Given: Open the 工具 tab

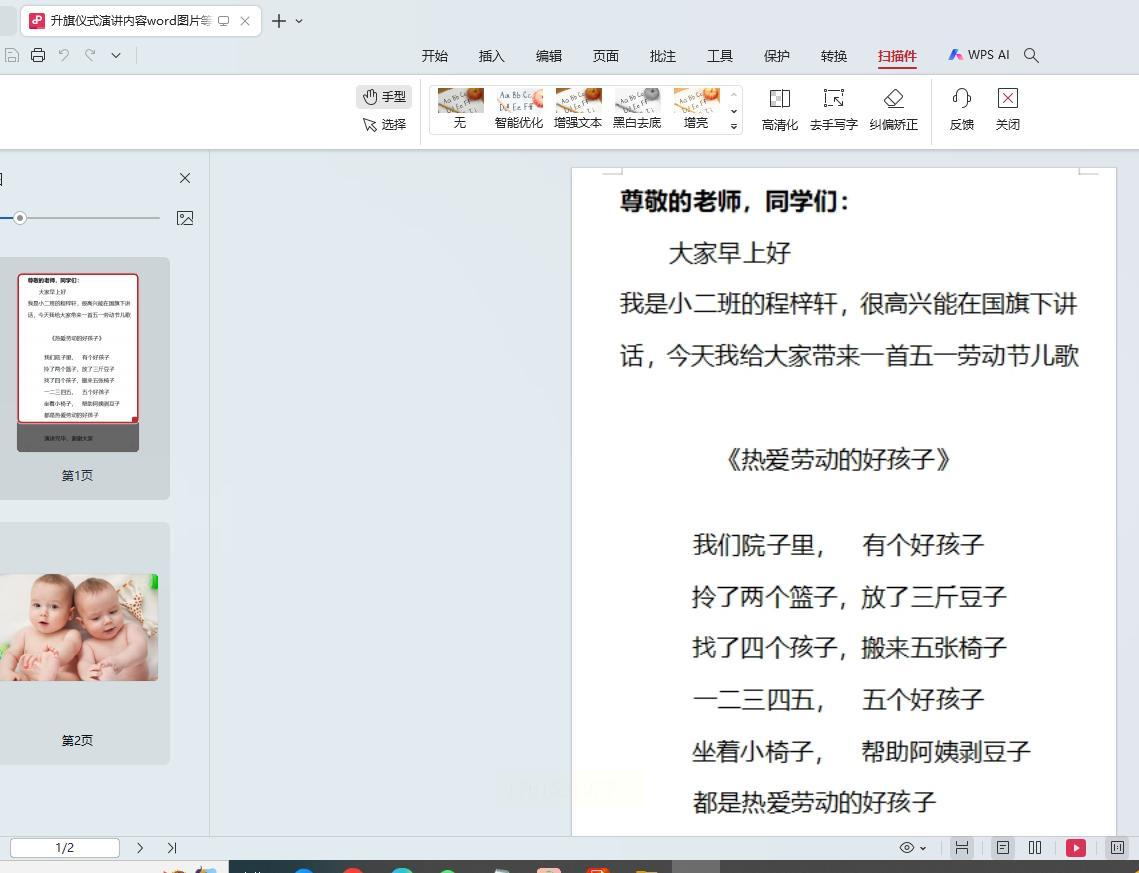Looking at the screenshot, I should tap(720, 56).
